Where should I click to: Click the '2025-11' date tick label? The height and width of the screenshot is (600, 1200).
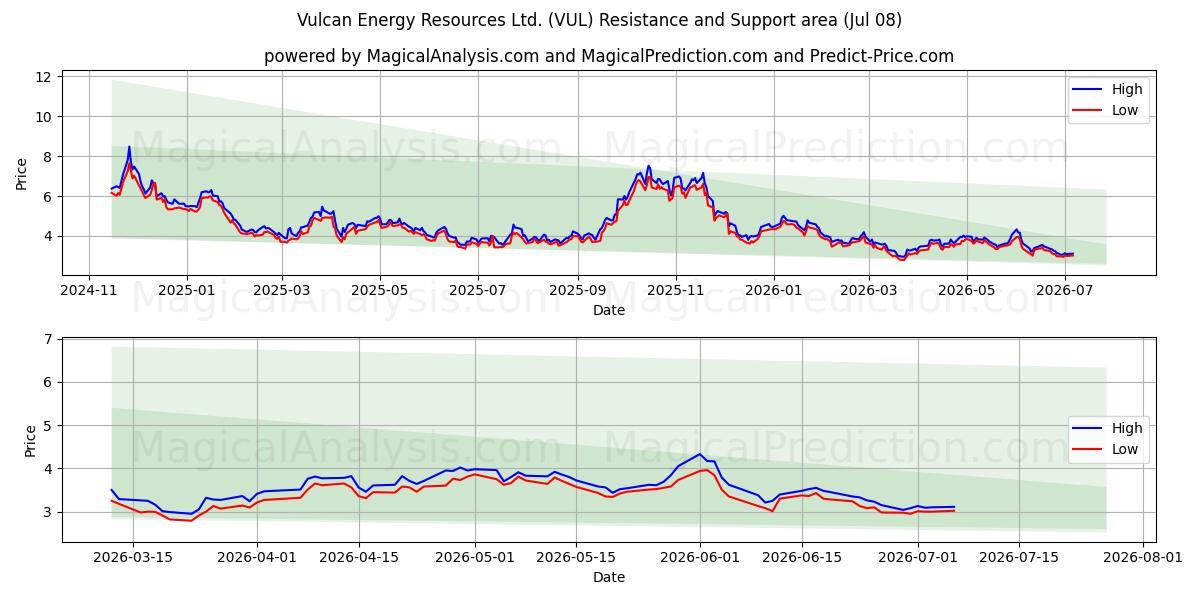coord(676,291)
